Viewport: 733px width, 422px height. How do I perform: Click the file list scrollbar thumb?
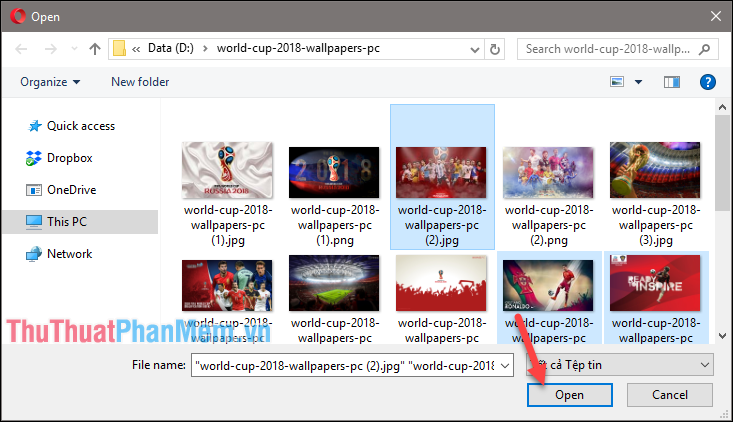pyautogui.click(x=723, y=164)
